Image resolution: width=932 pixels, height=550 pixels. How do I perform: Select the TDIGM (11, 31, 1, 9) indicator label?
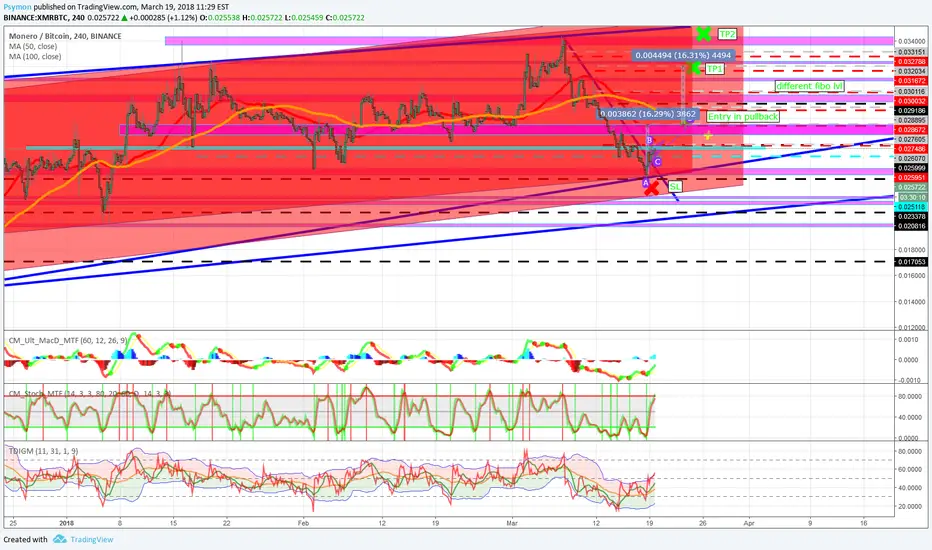pos(43,451)
